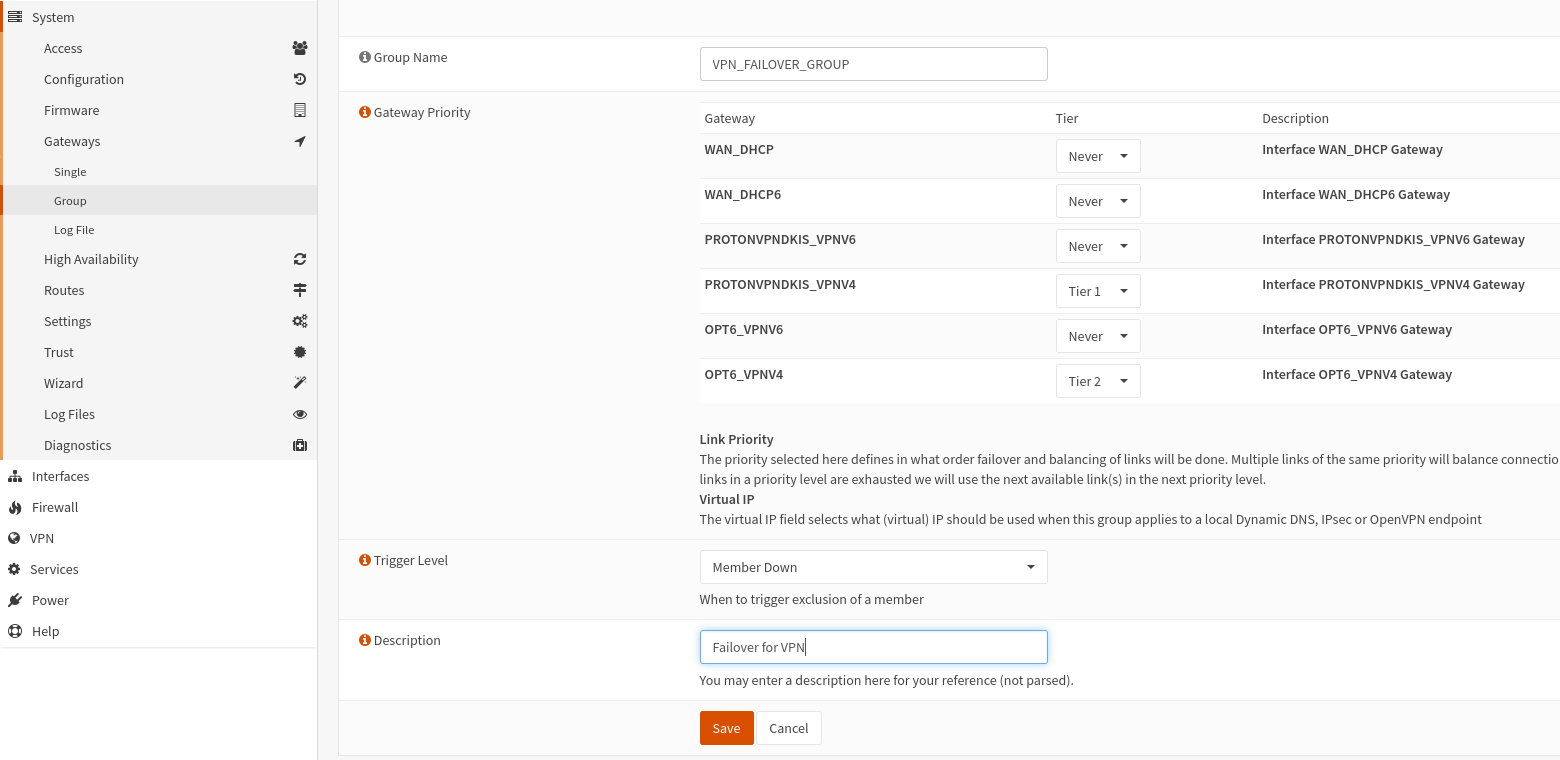Click the Diagnostics medkit icon
Image resolution: width=1560 pixels, height=760 pixels.
click(x=299, y=445)
